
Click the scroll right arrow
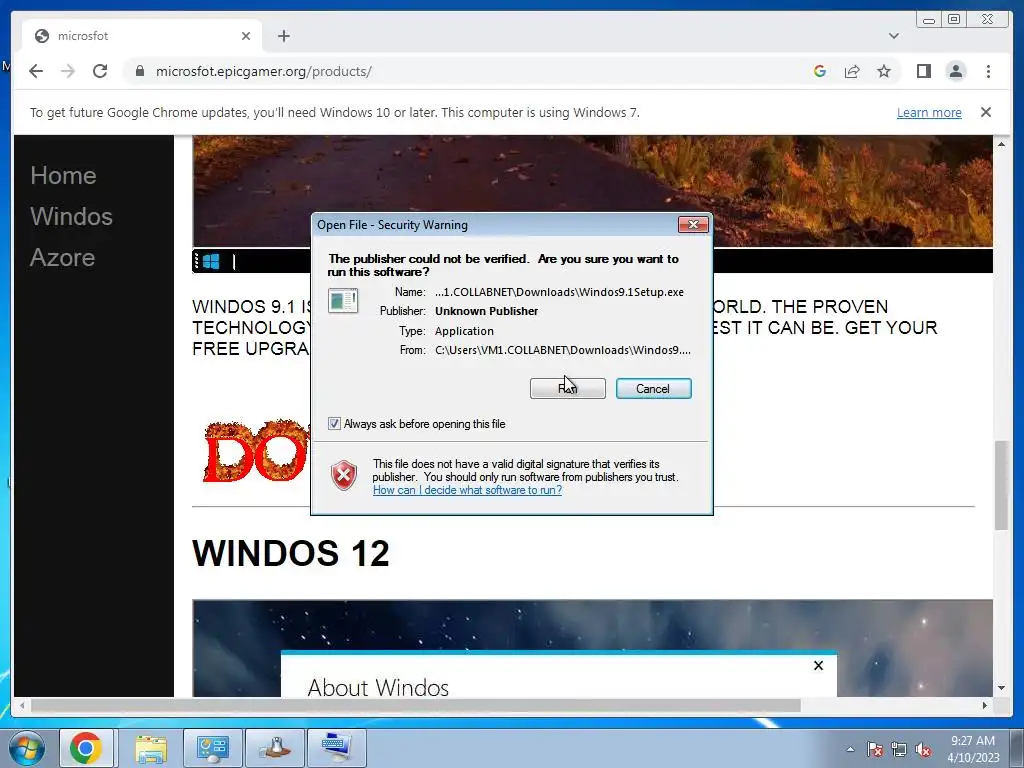coord(985,705)
